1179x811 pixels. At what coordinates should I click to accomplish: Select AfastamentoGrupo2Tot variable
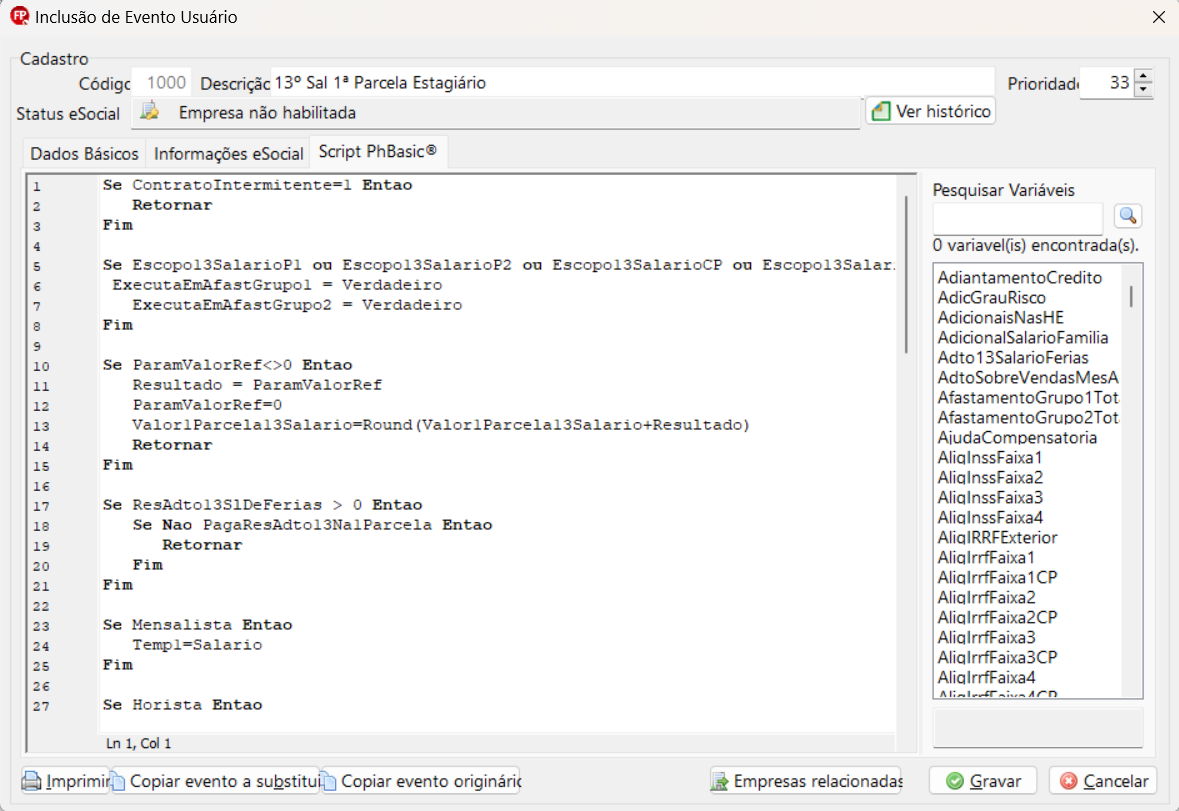click(x=1028, y=418)
